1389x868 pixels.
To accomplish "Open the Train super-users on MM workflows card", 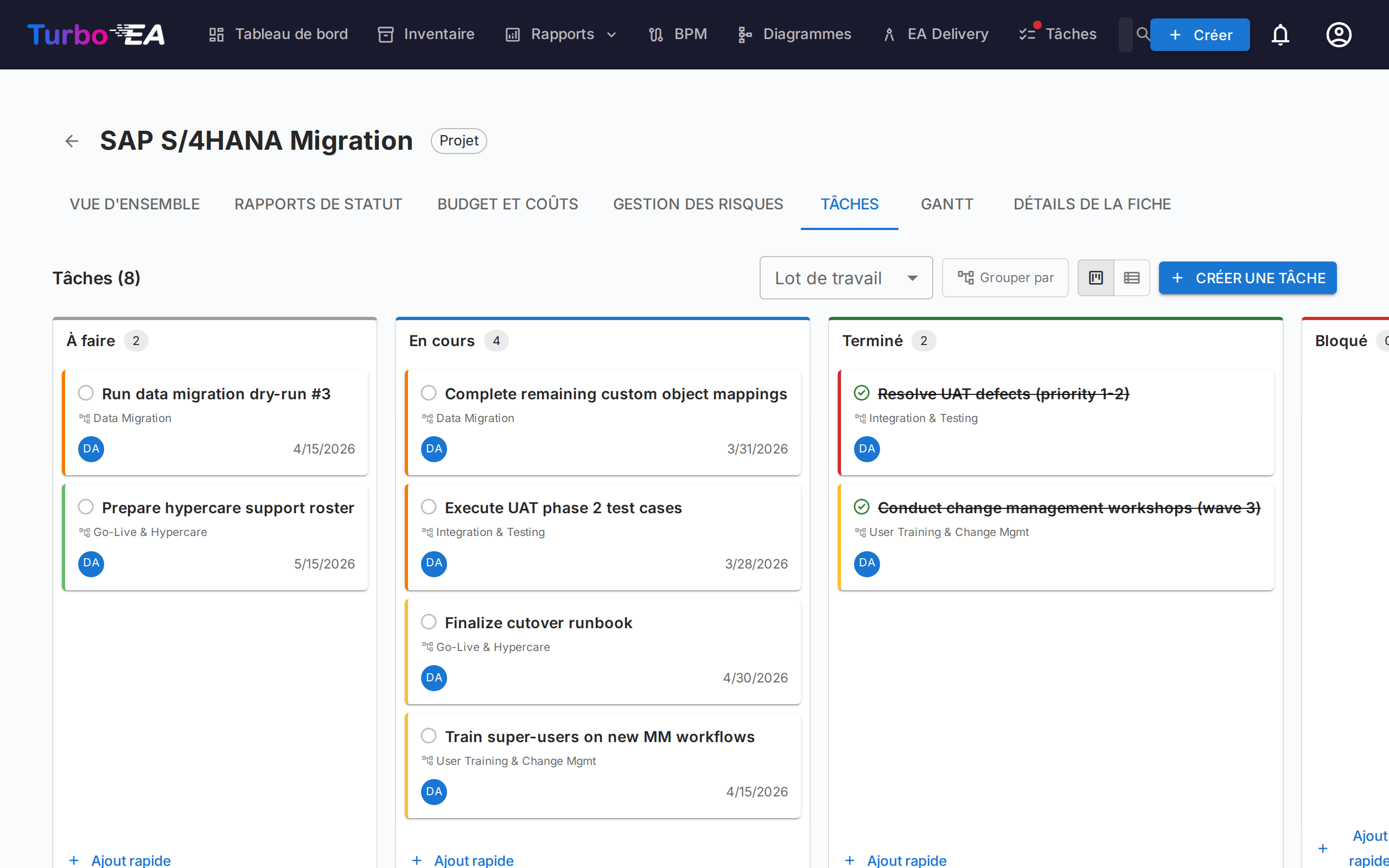I will coord(599,737).
